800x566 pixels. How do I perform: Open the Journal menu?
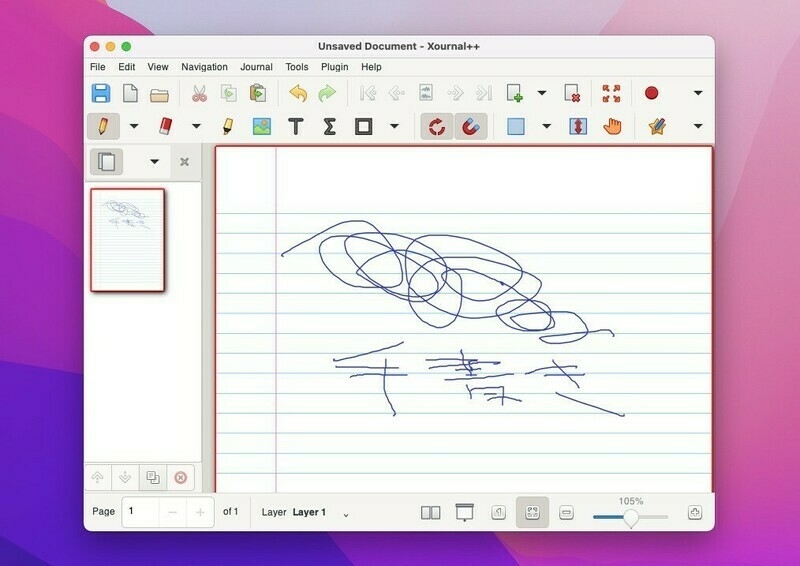255,67
